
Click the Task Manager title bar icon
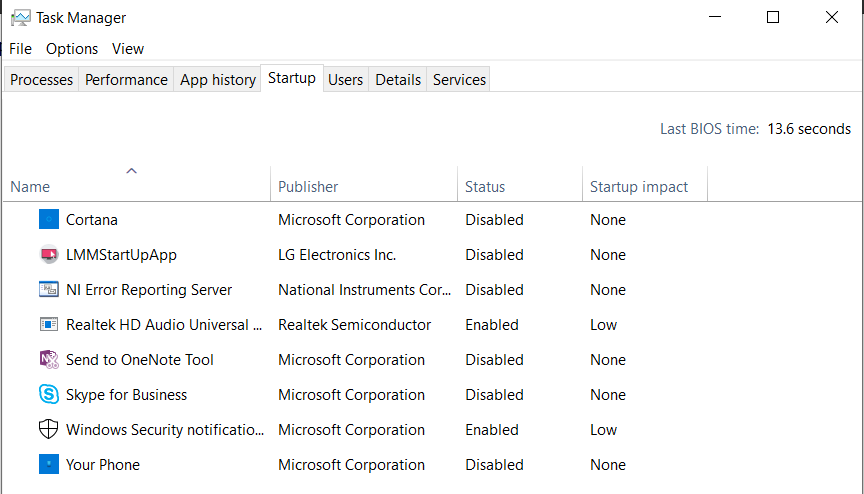(x=20, y=18)
